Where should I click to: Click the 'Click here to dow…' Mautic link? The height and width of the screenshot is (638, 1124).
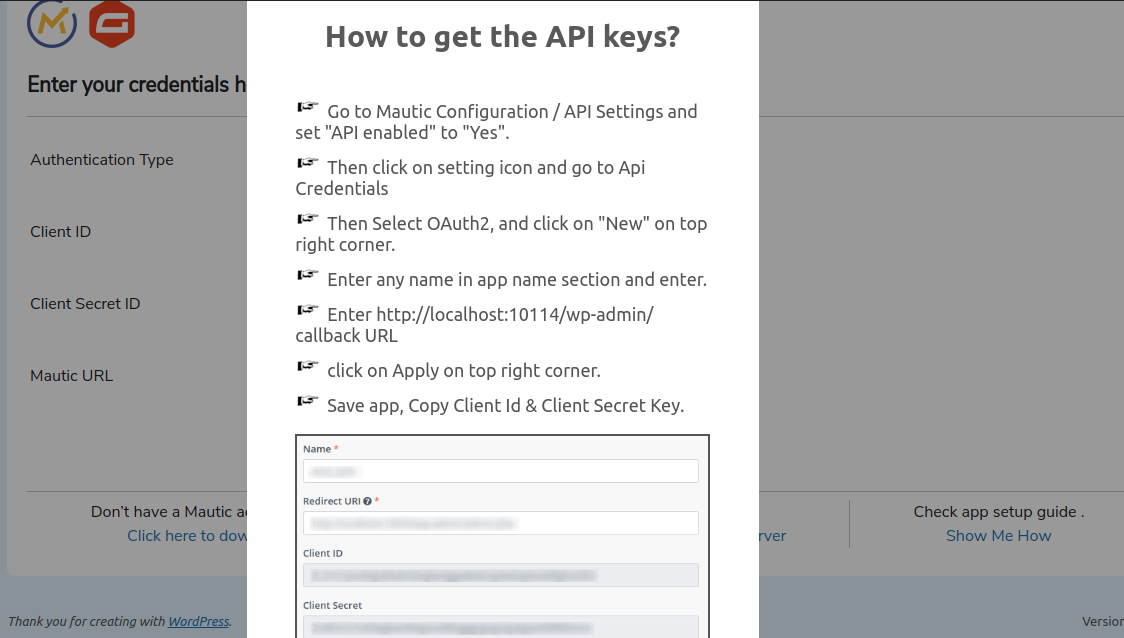pyautogui.click(x=187, y=535)
